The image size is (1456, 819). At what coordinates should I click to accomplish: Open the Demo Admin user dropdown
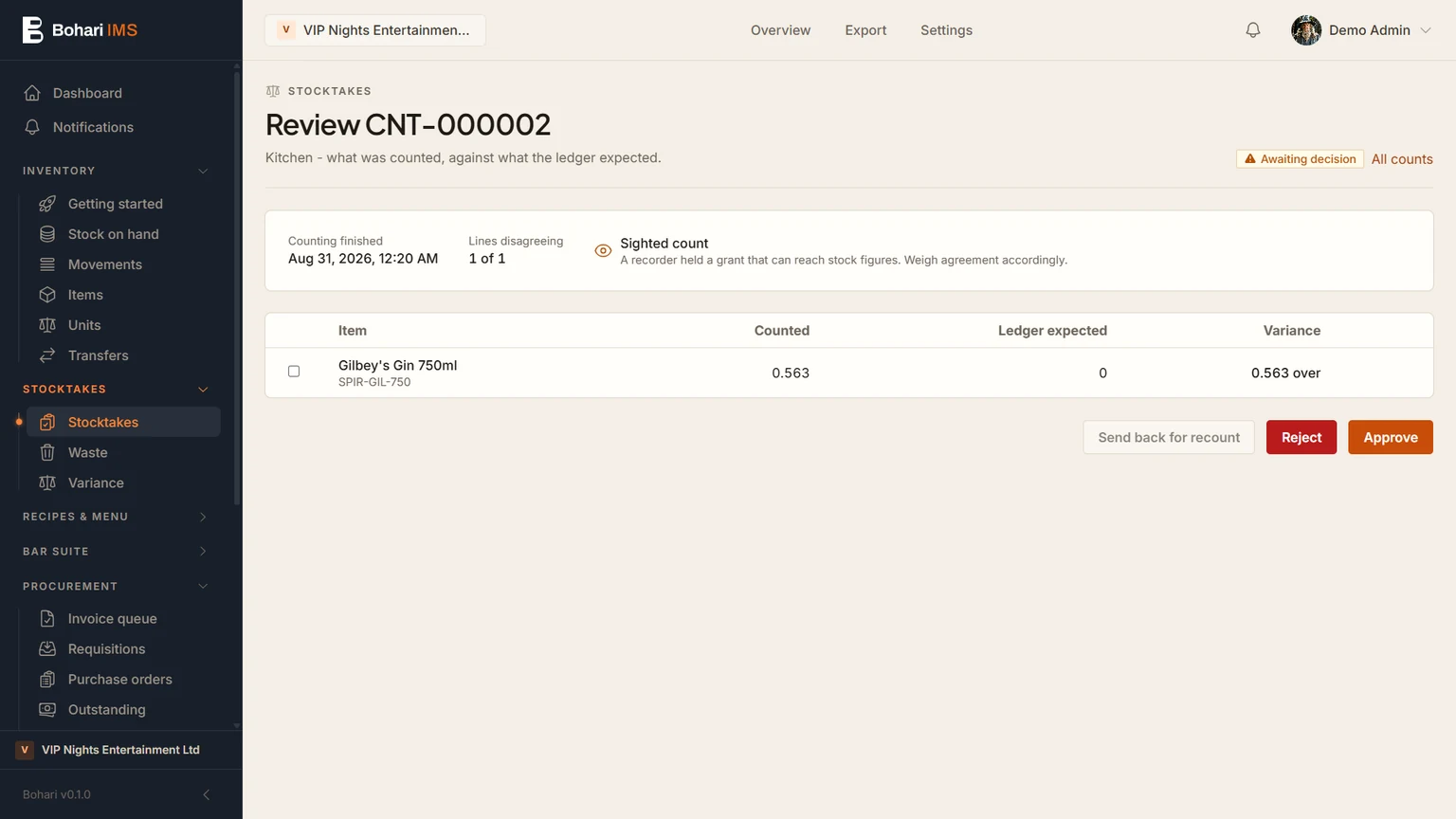(x=1361, y=30)
